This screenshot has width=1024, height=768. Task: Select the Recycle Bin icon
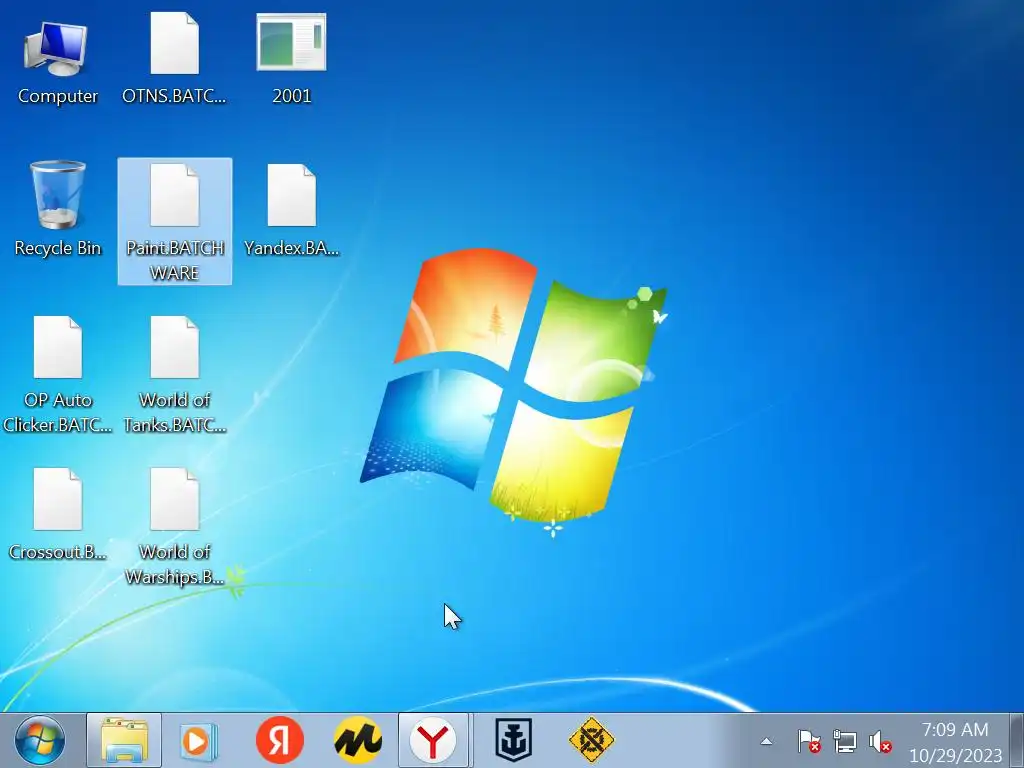pyautogui.click(x=57, y=210)
